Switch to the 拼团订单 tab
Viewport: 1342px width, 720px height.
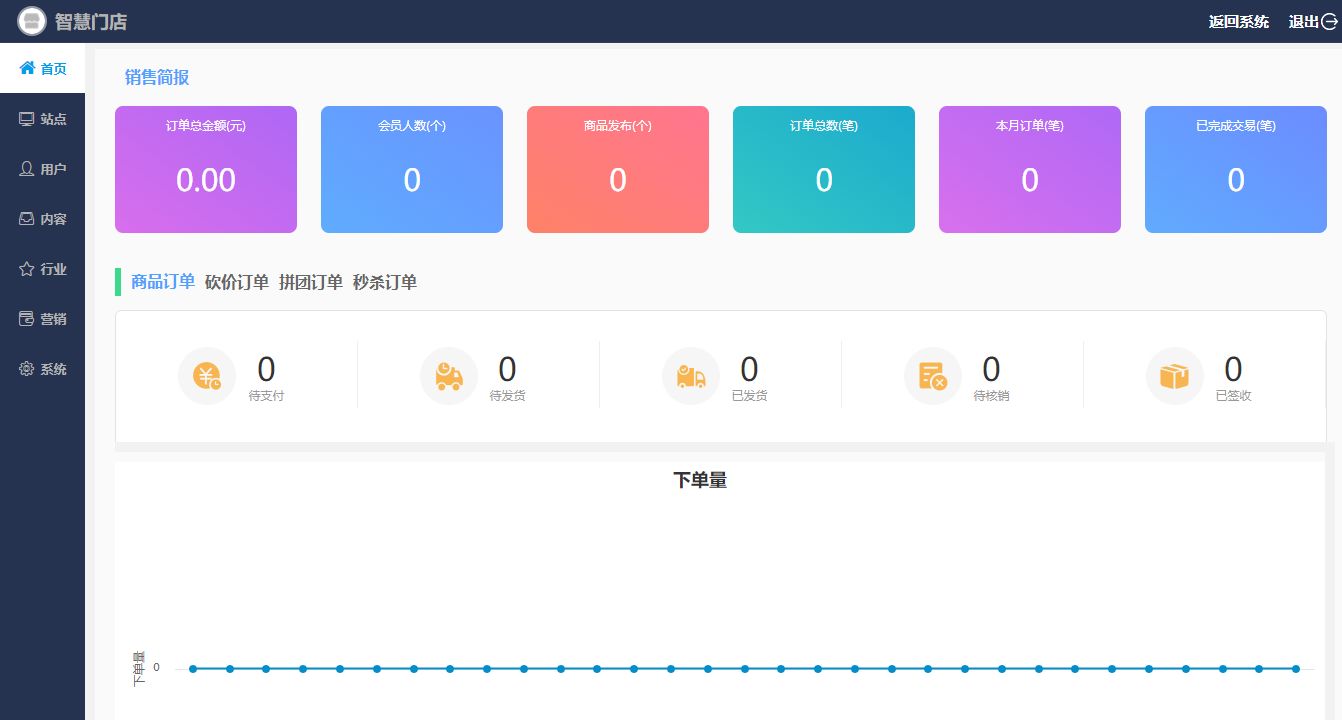pyautogui.click(x=311, y=282)
